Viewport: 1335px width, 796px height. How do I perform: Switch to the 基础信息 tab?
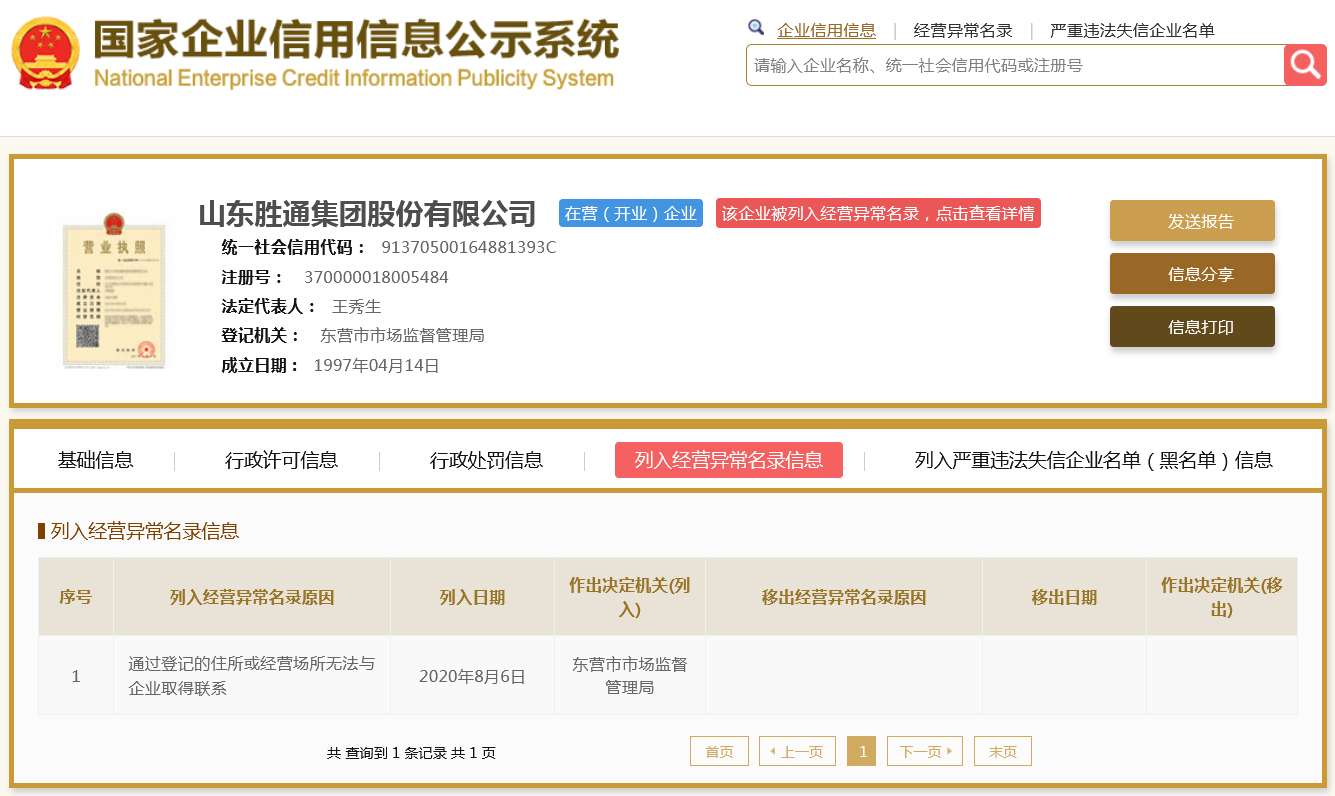pos(95,460)
